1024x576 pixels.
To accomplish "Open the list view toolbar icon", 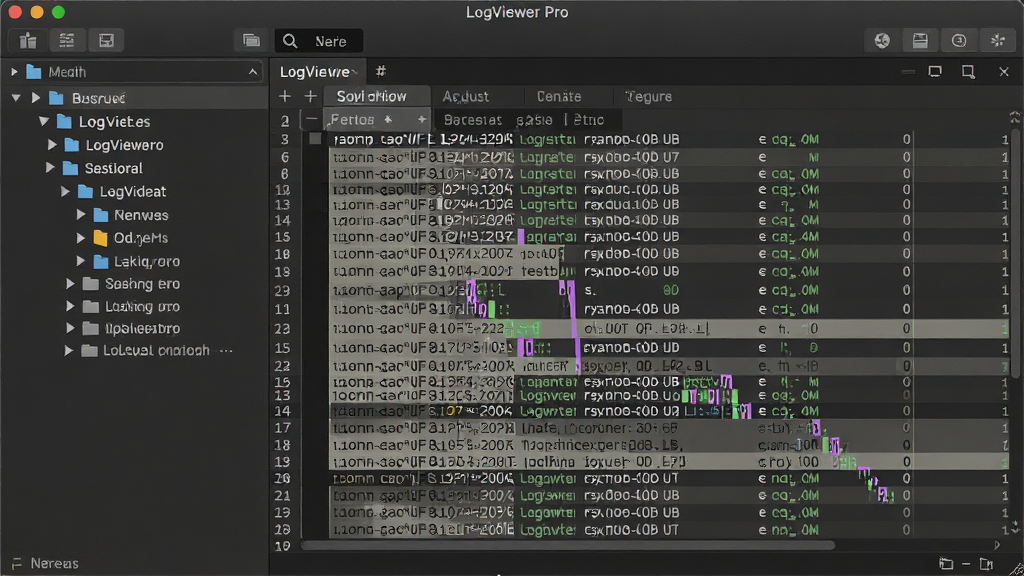I will tap(67, 40).
